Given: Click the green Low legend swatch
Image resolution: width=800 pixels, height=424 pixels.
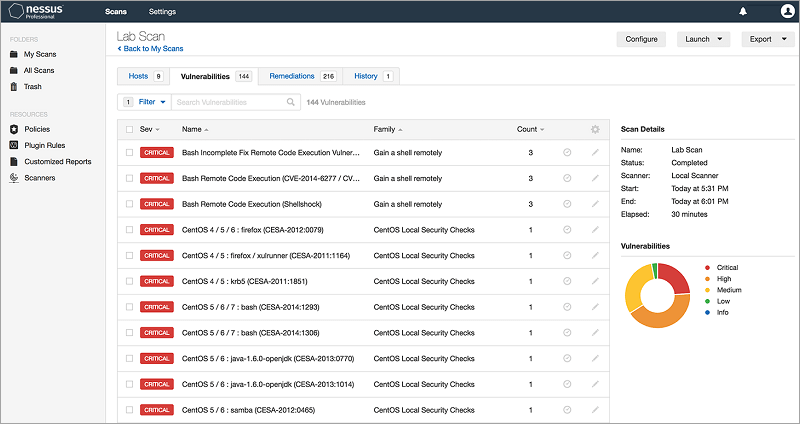Looking at the screenshot, I should click(x=707, y=301).
